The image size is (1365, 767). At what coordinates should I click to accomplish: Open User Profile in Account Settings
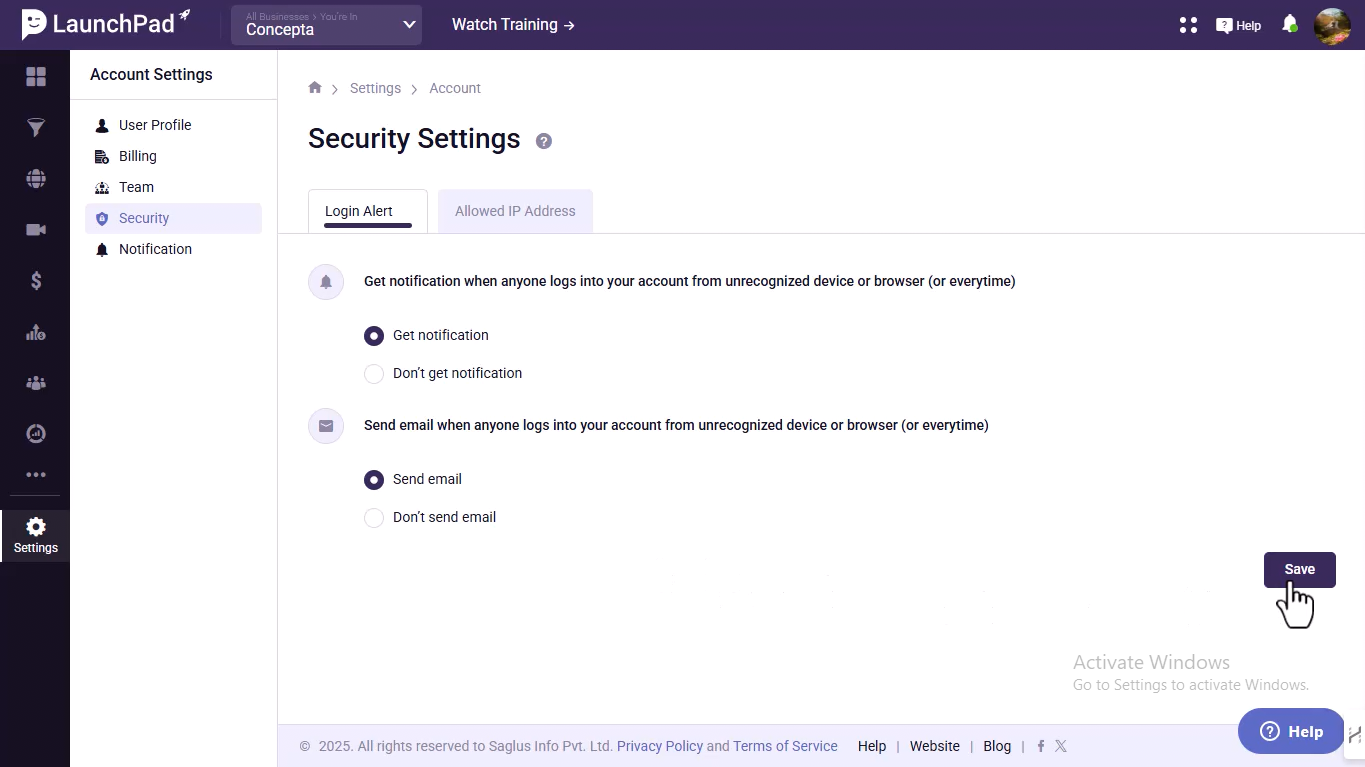coord(173,125)
